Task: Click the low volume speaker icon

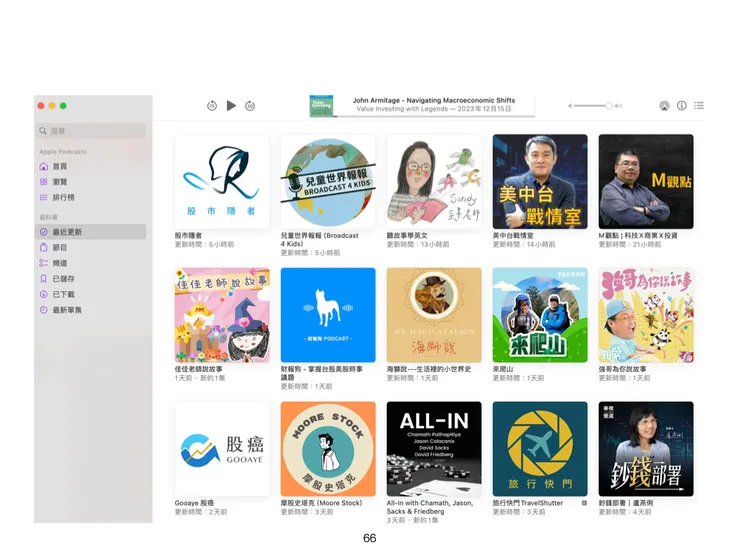Action: [570, 106]
